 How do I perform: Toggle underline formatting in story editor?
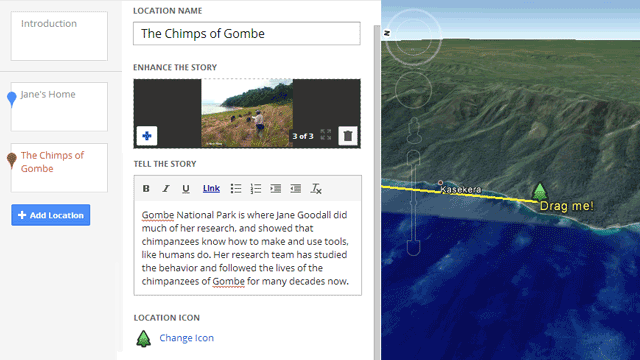(186, 189)
